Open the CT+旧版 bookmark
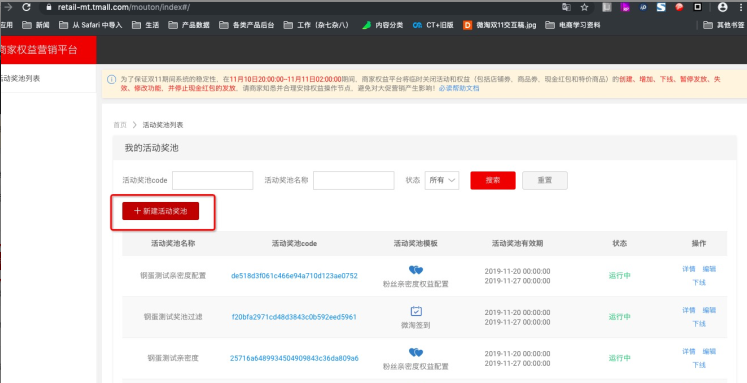 click(434, 25)
